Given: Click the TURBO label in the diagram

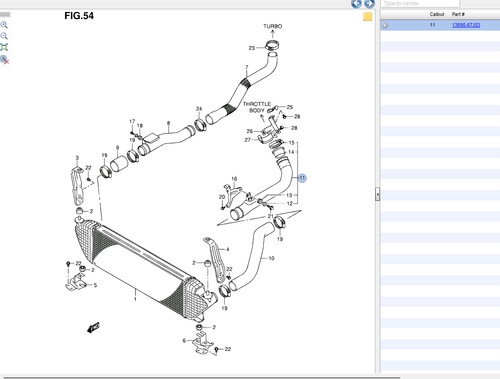Looking at the screenshot, I should pos(273,26).
